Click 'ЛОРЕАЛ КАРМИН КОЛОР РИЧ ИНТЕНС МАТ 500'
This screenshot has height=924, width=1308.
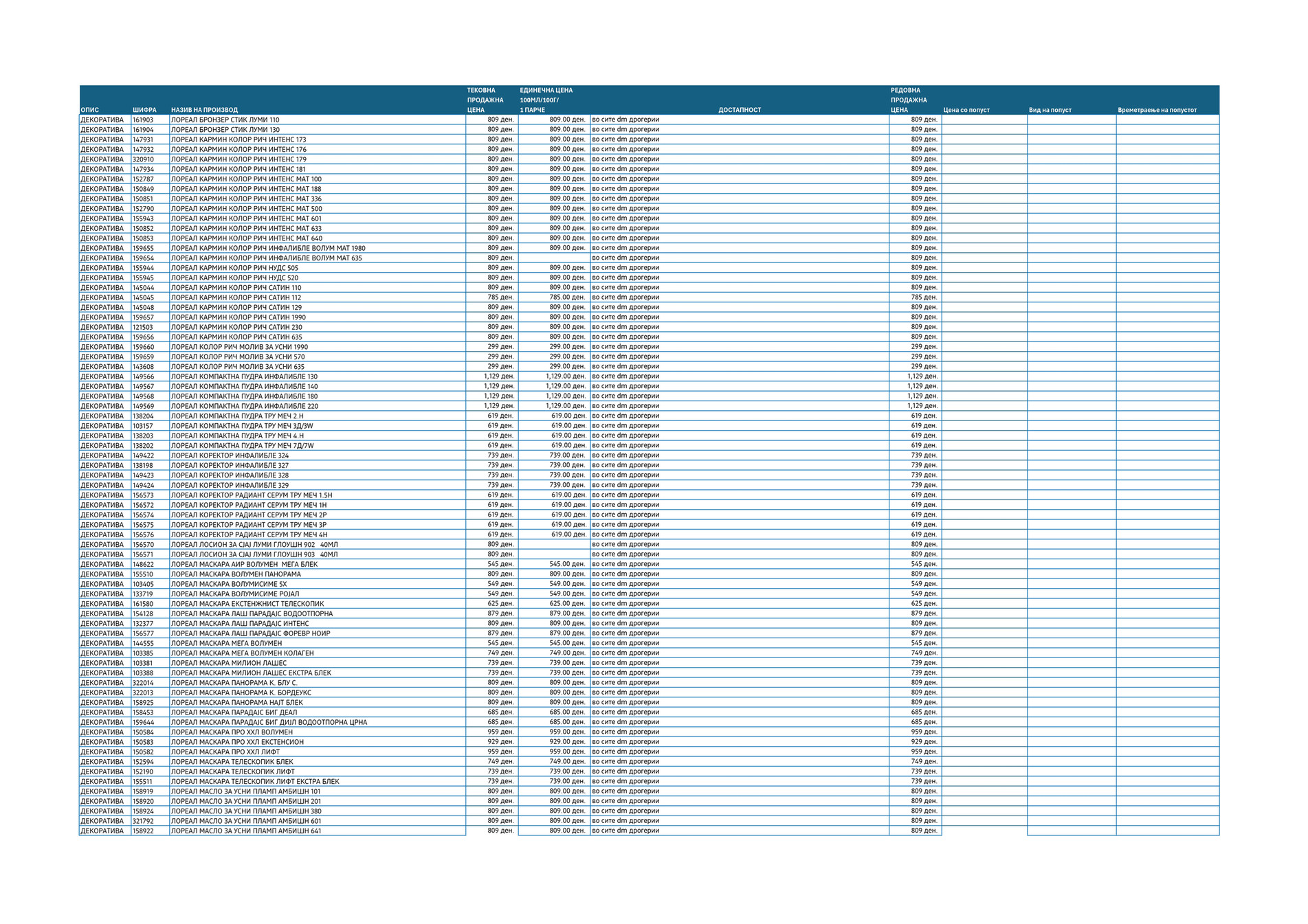(246, 209)
